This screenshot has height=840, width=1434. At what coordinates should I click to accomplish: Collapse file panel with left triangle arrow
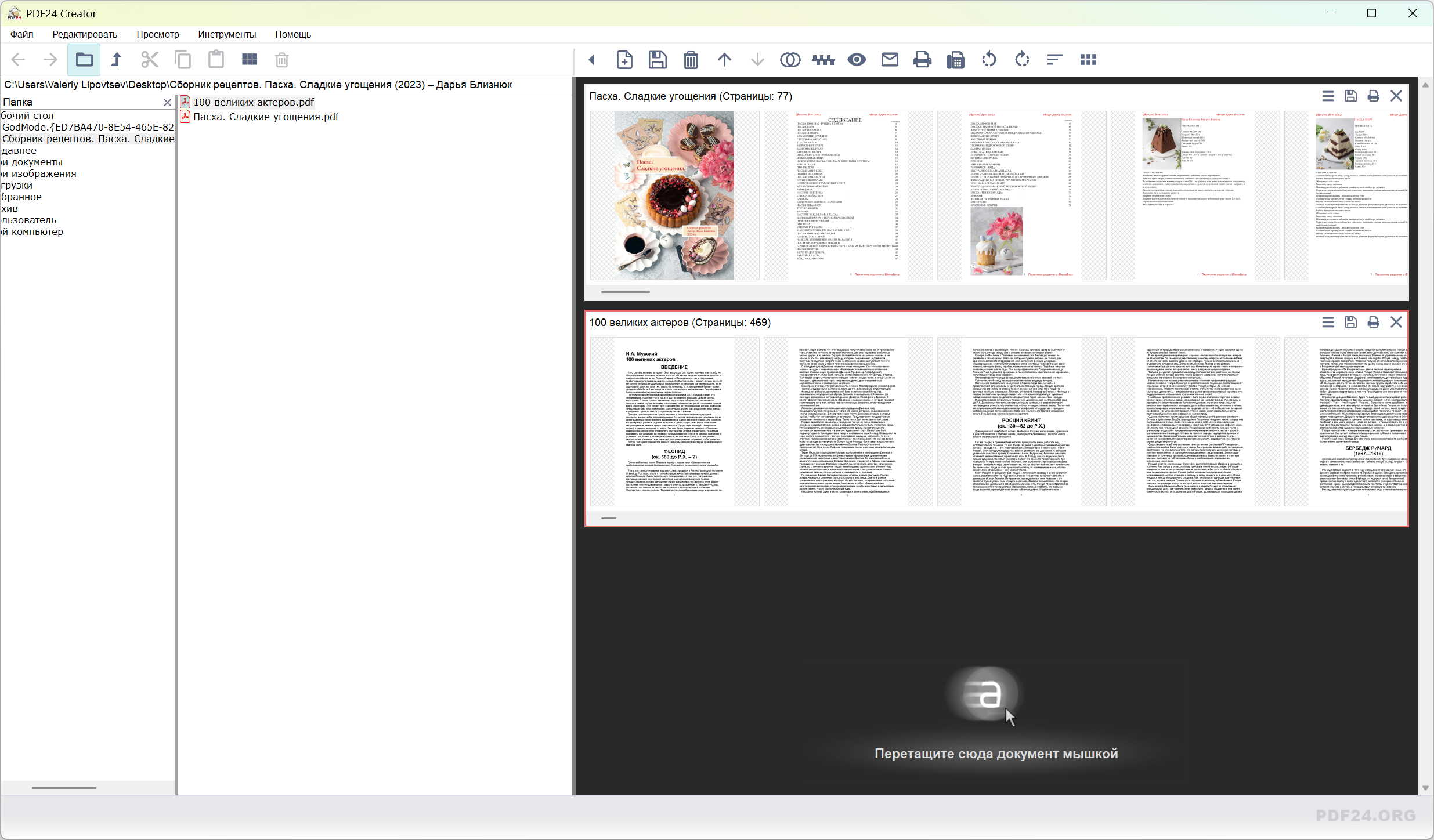coord(591,60)
